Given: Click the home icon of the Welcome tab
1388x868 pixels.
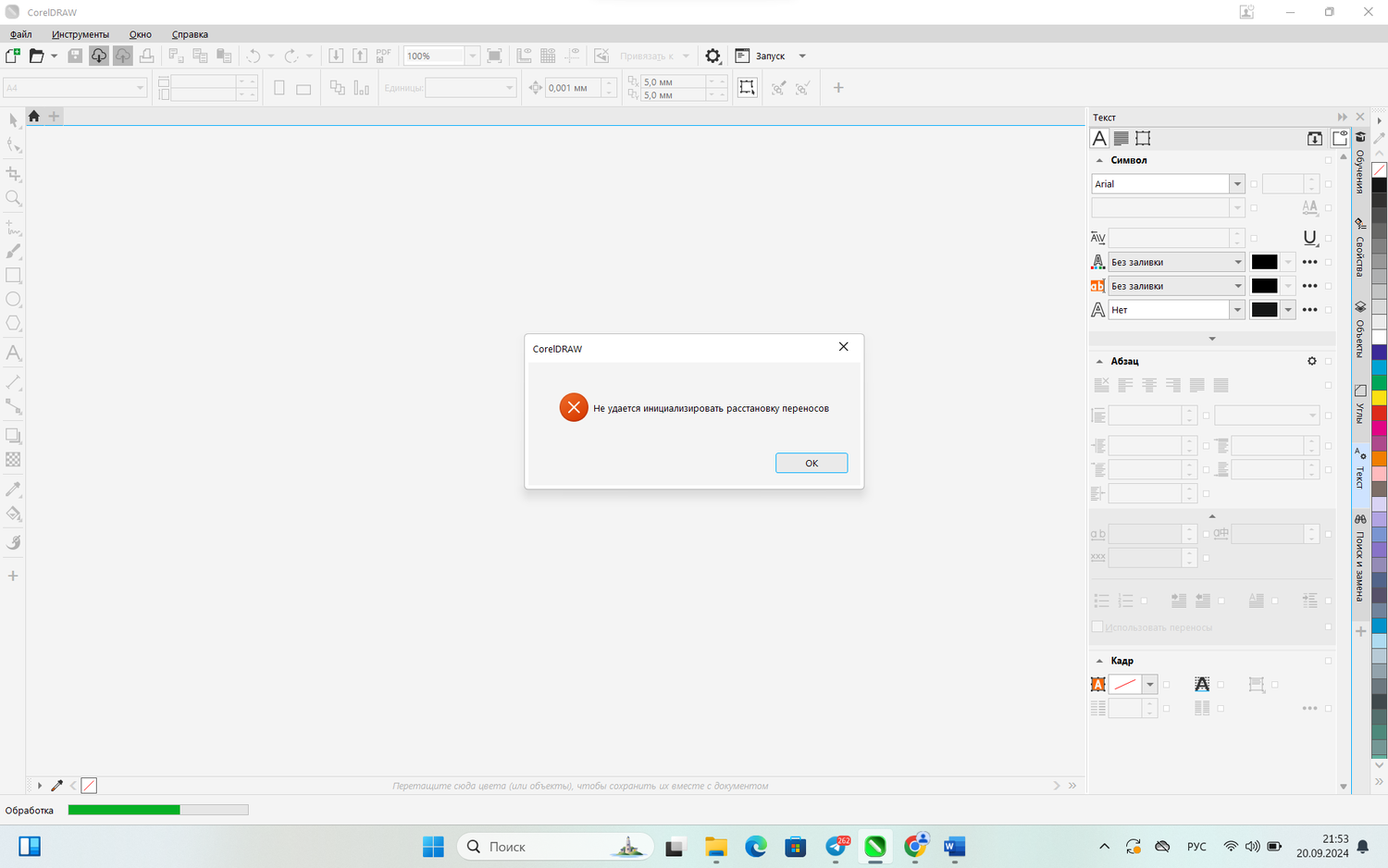Looking at the screenshot, I should (34, 116).
